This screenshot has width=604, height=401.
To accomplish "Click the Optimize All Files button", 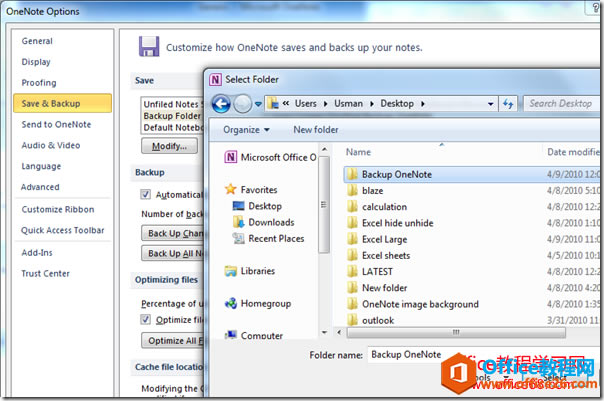I will click(173, 341).
